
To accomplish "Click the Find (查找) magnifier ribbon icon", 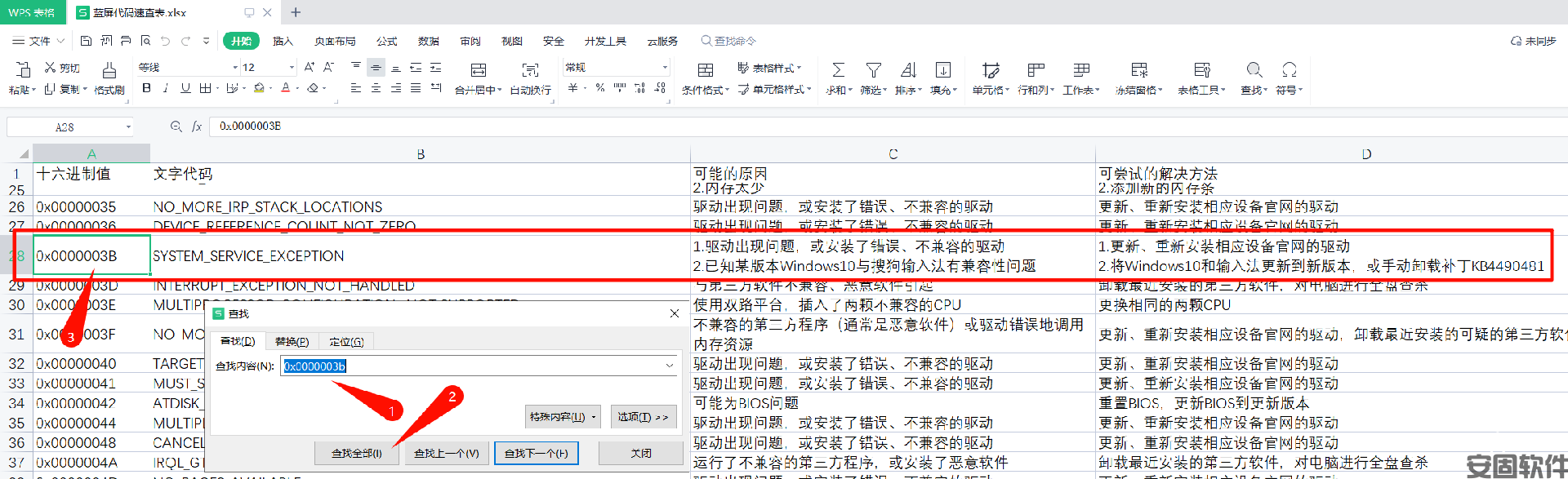I will 1254,70.
